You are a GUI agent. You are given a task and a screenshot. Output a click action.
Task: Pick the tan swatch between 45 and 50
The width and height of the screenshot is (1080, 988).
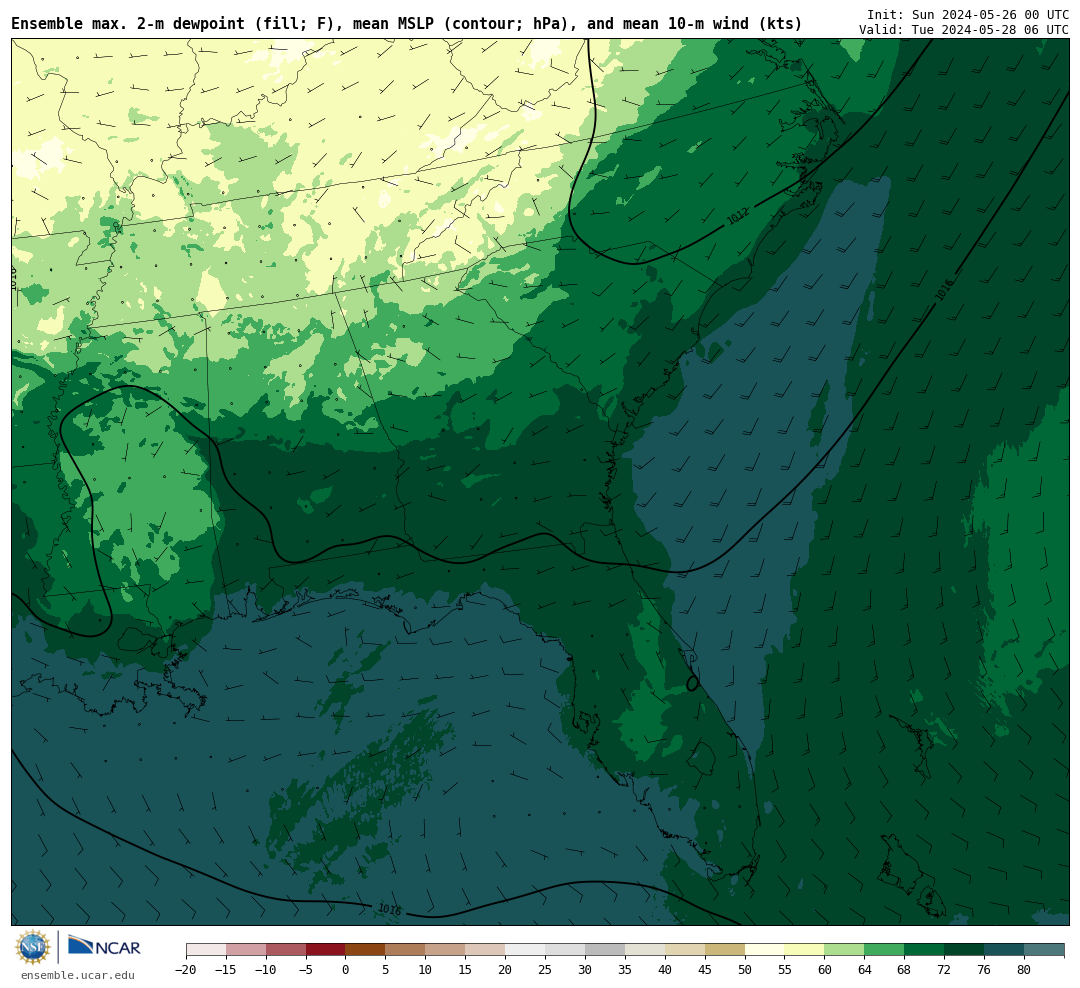coord(725,950)
